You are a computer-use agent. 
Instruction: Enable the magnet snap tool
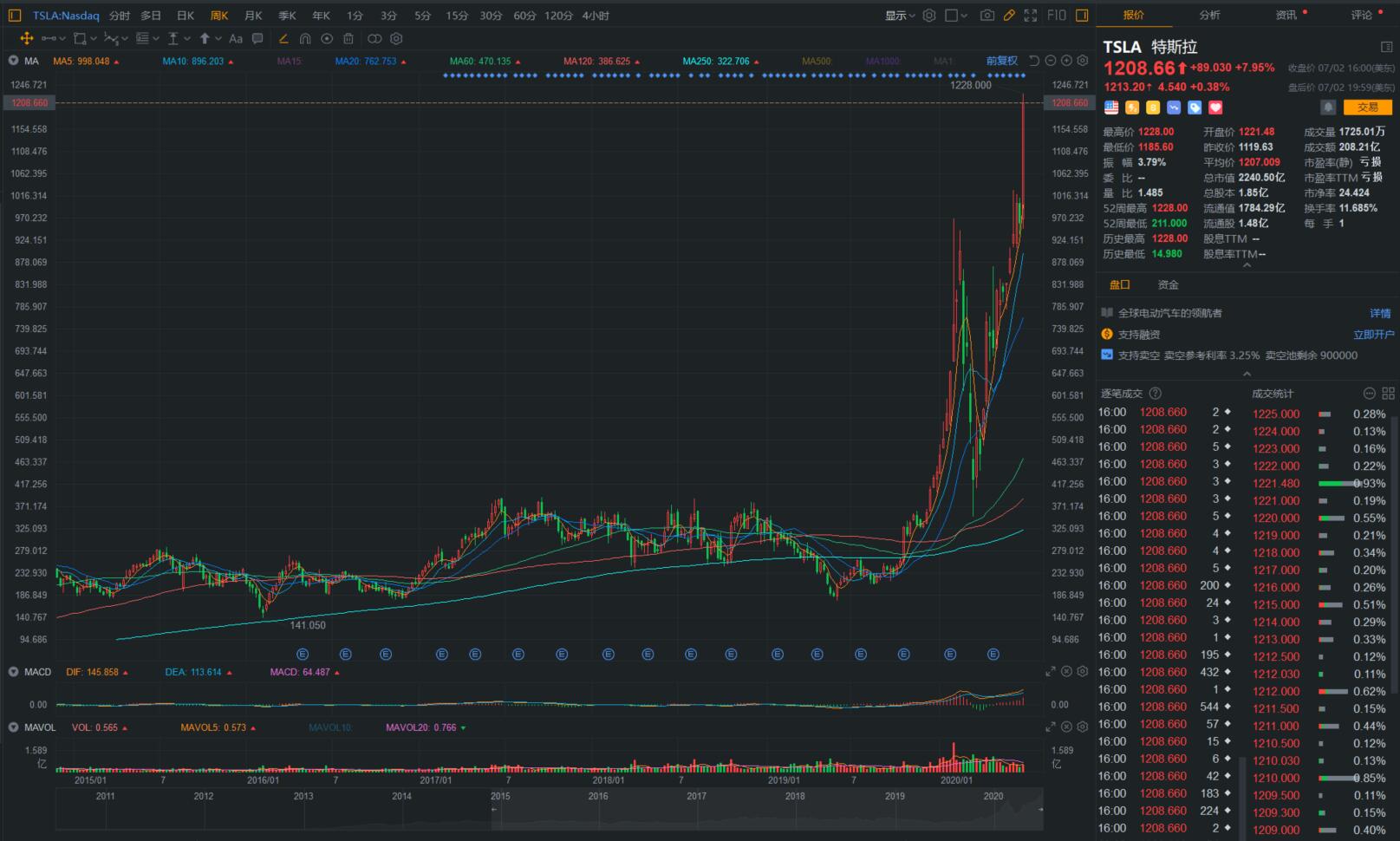pyautogui.click(x=305, y=38)
